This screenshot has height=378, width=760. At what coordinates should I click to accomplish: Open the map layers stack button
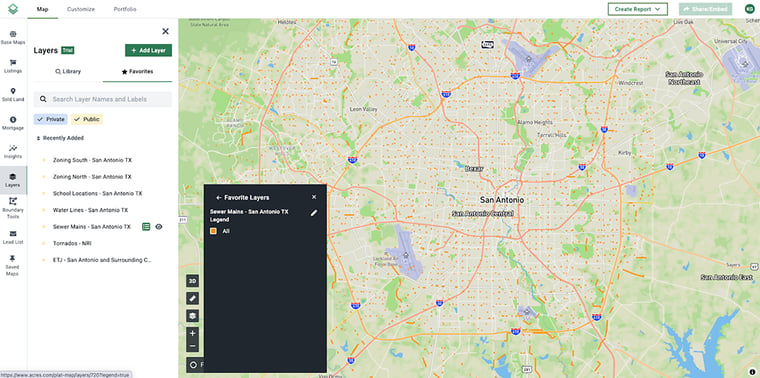point(192,316)
